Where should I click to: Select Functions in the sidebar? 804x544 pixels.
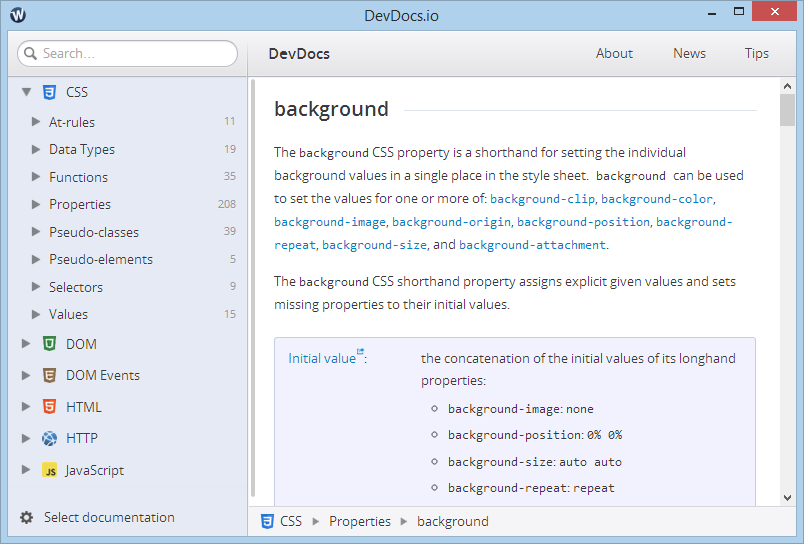coord(78,177)
